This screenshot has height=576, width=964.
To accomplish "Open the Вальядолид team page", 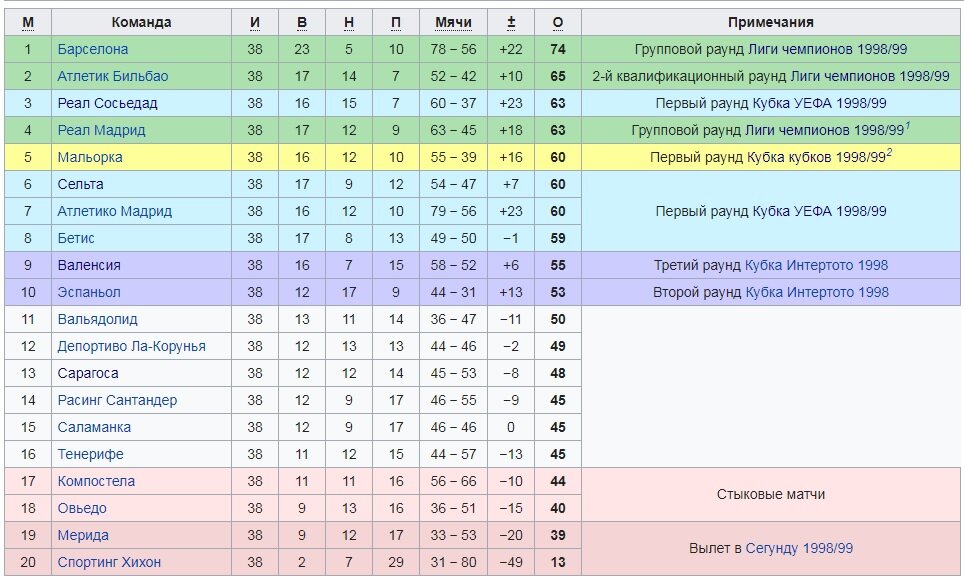I will [97, 320].
